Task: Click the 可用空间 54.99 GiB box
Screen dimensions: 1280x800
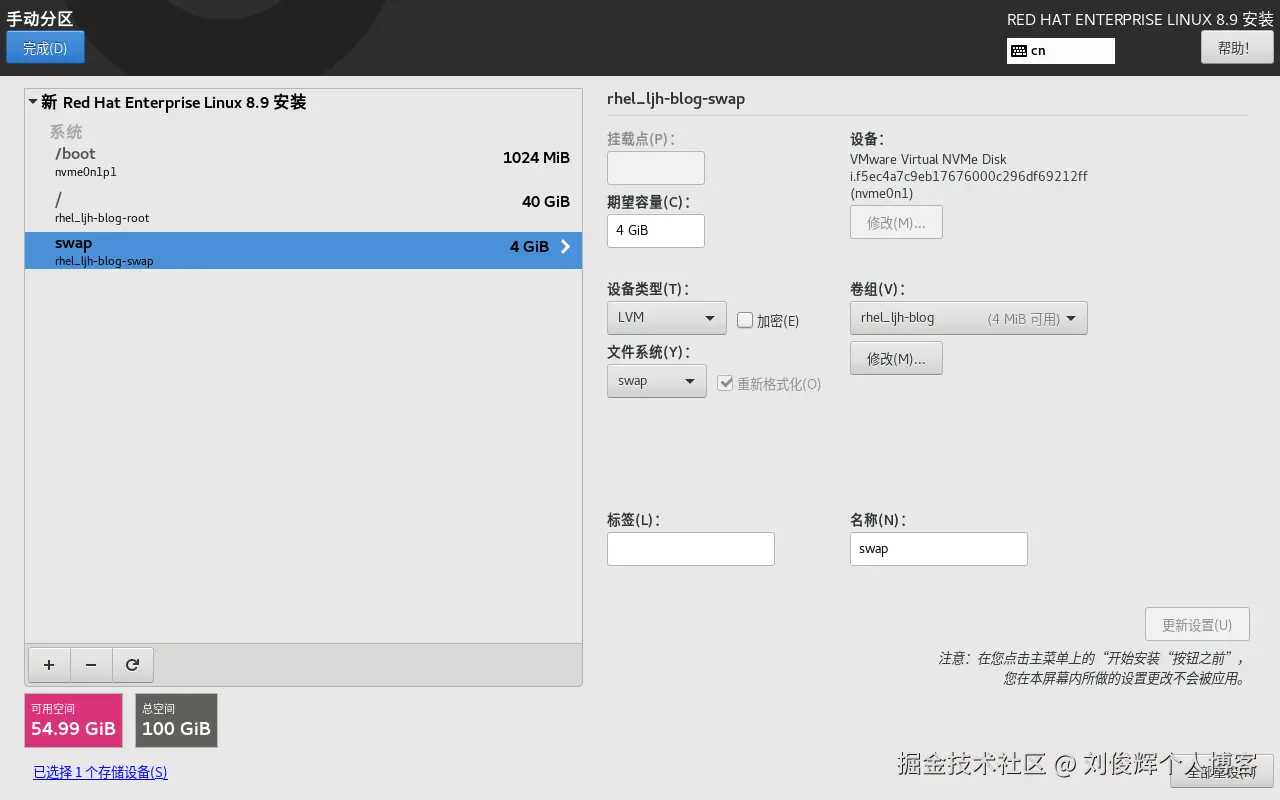Action: (x=74, y=720)
